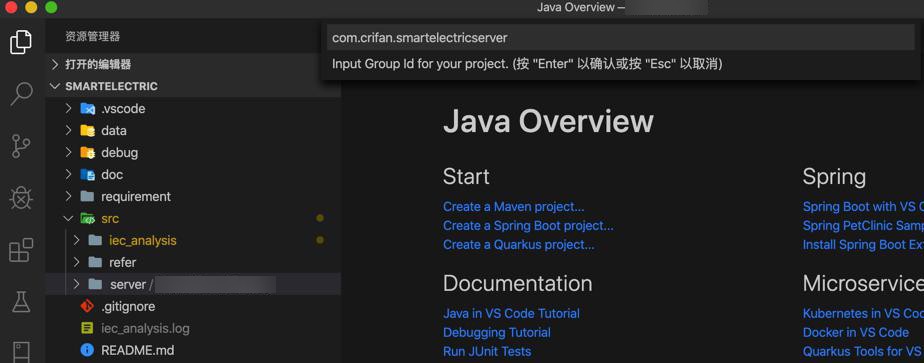Screen dimensions: 924x363
Task: Collapse the src folder chevron
Action: (x=68, y=219)
